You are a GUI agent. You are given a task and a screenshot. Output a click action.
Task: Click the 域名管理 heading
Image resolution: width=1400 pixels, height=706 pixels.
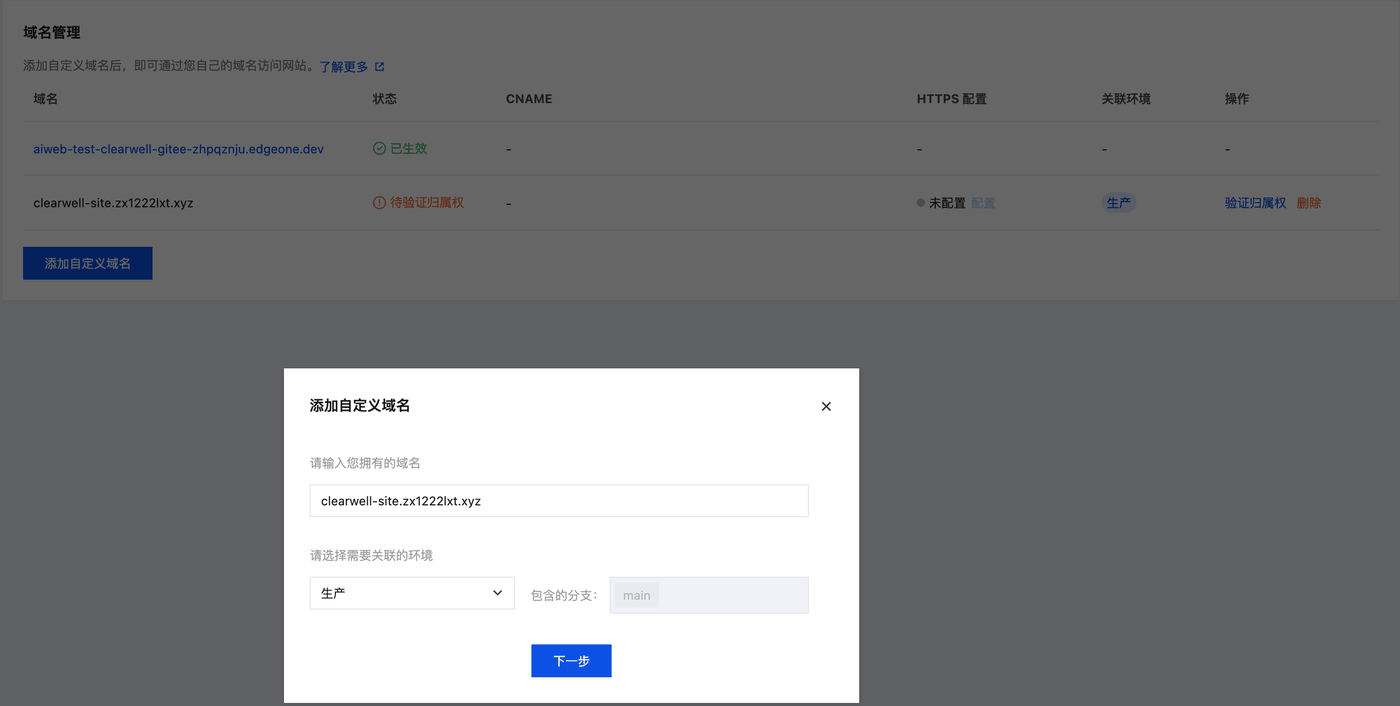tap(52, 33)
